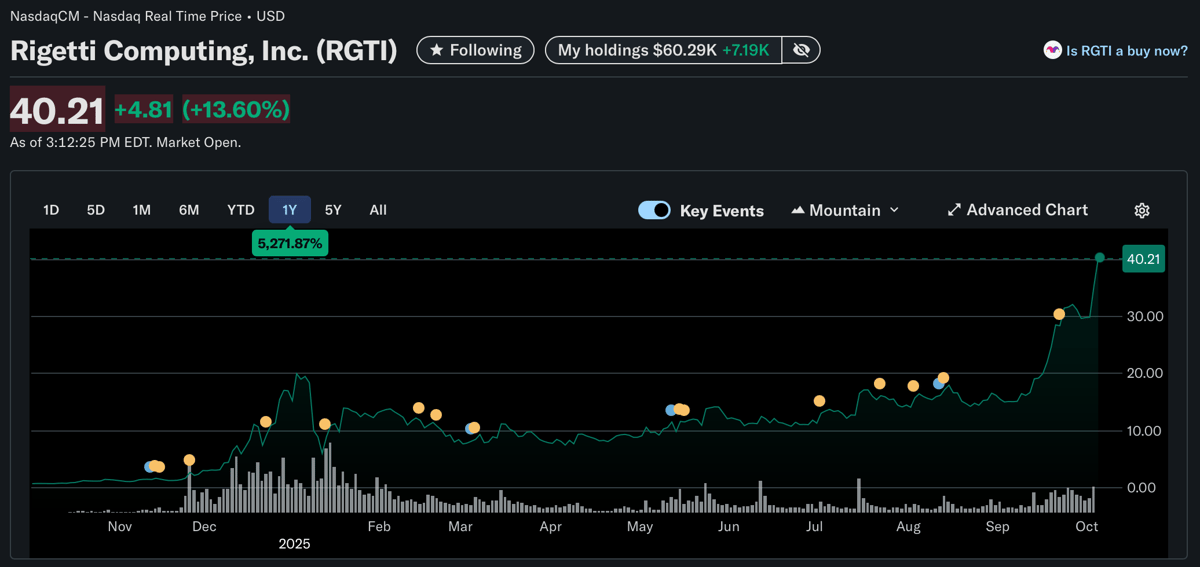Click the star icon in Following button
Viewport: 1200px width, 567px height.
click(x=436, y=50)
